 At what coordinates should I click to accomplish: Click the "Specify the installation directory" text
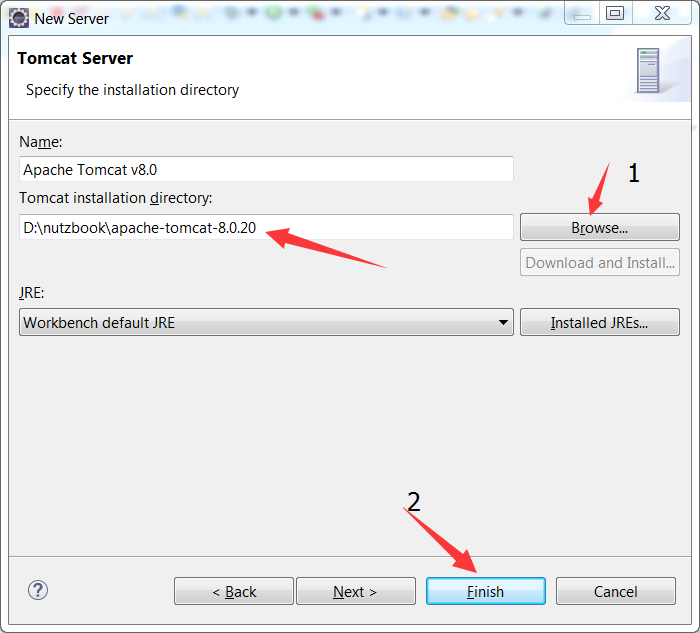coord(133,90)
